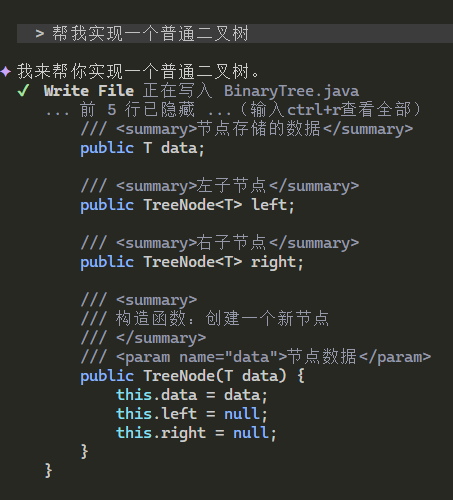
Task: Click the 左子节点 summary comment line
Action: coord(220,186)
